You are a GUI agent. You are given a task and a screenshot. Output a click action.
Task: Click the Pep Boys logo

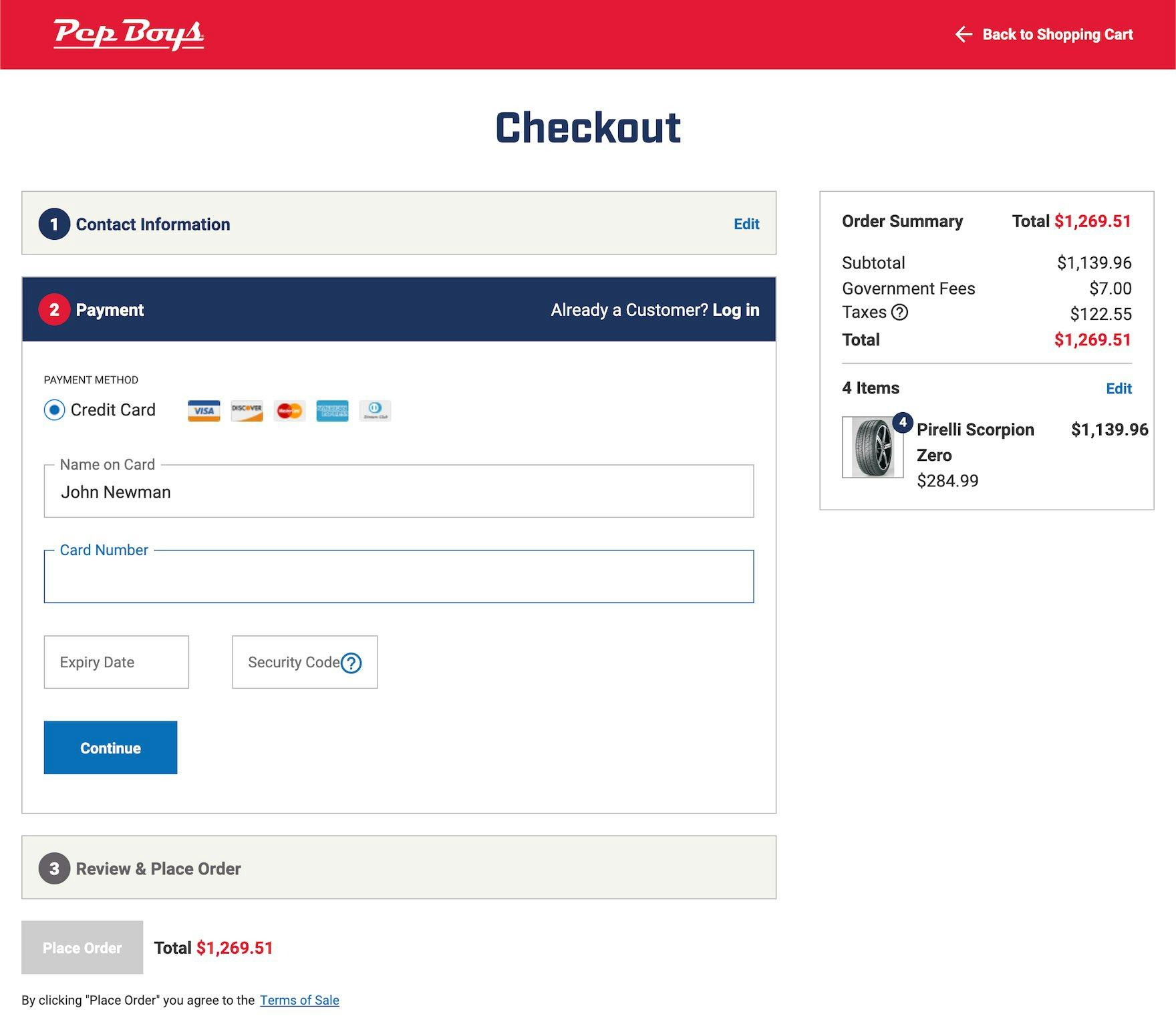coord(129,34)
